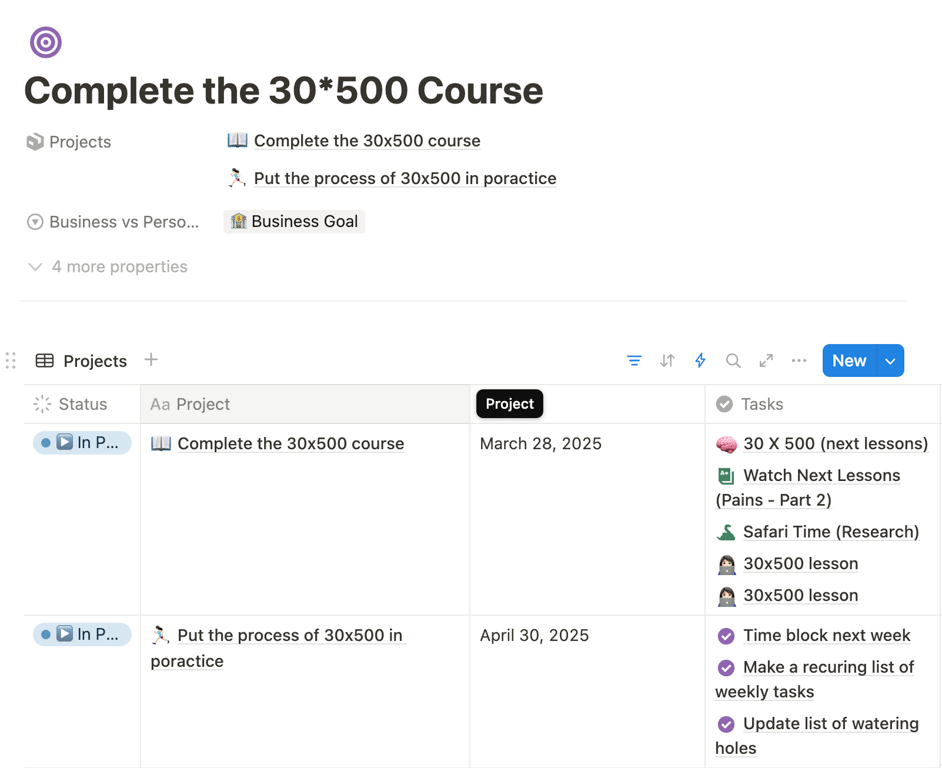Open the sort icon in the table toolbar
Image resolution: width=942 pixels, height=768 pixels.
[667, 360]
